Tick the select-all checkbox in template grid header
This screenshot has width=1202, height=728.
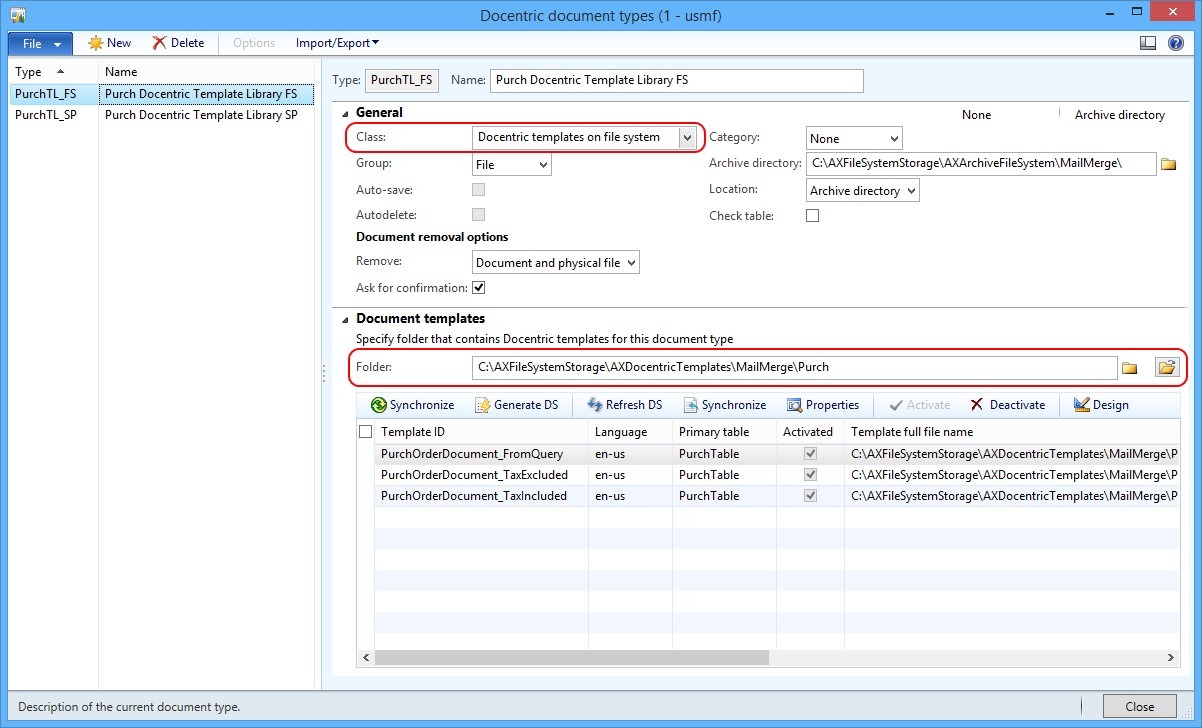click(x=365, y=432)
